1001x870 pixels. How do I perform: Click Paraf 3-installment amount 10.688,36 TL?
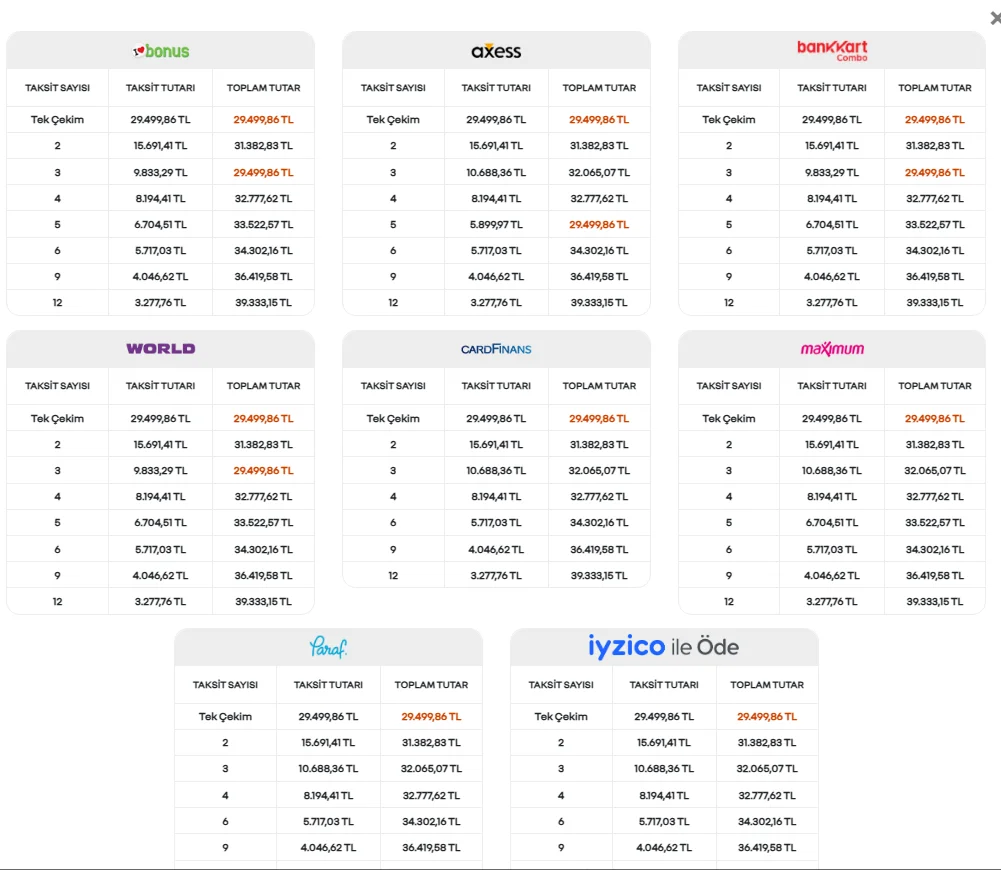click(x=328, y=769)
